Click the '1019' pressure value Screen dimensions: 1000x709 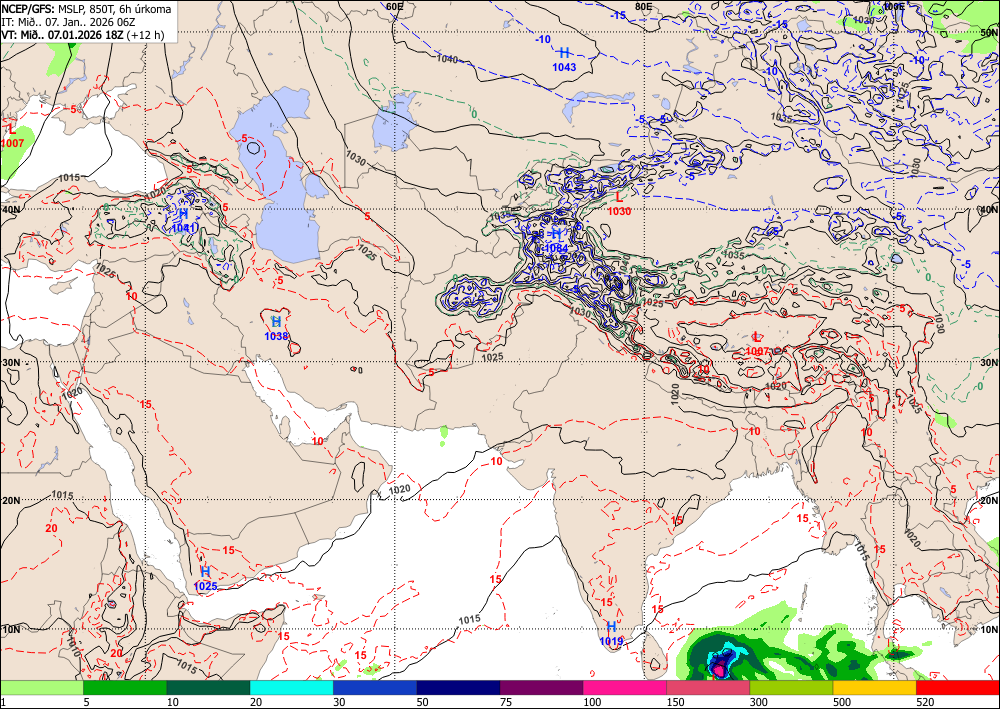coord(611,641)
